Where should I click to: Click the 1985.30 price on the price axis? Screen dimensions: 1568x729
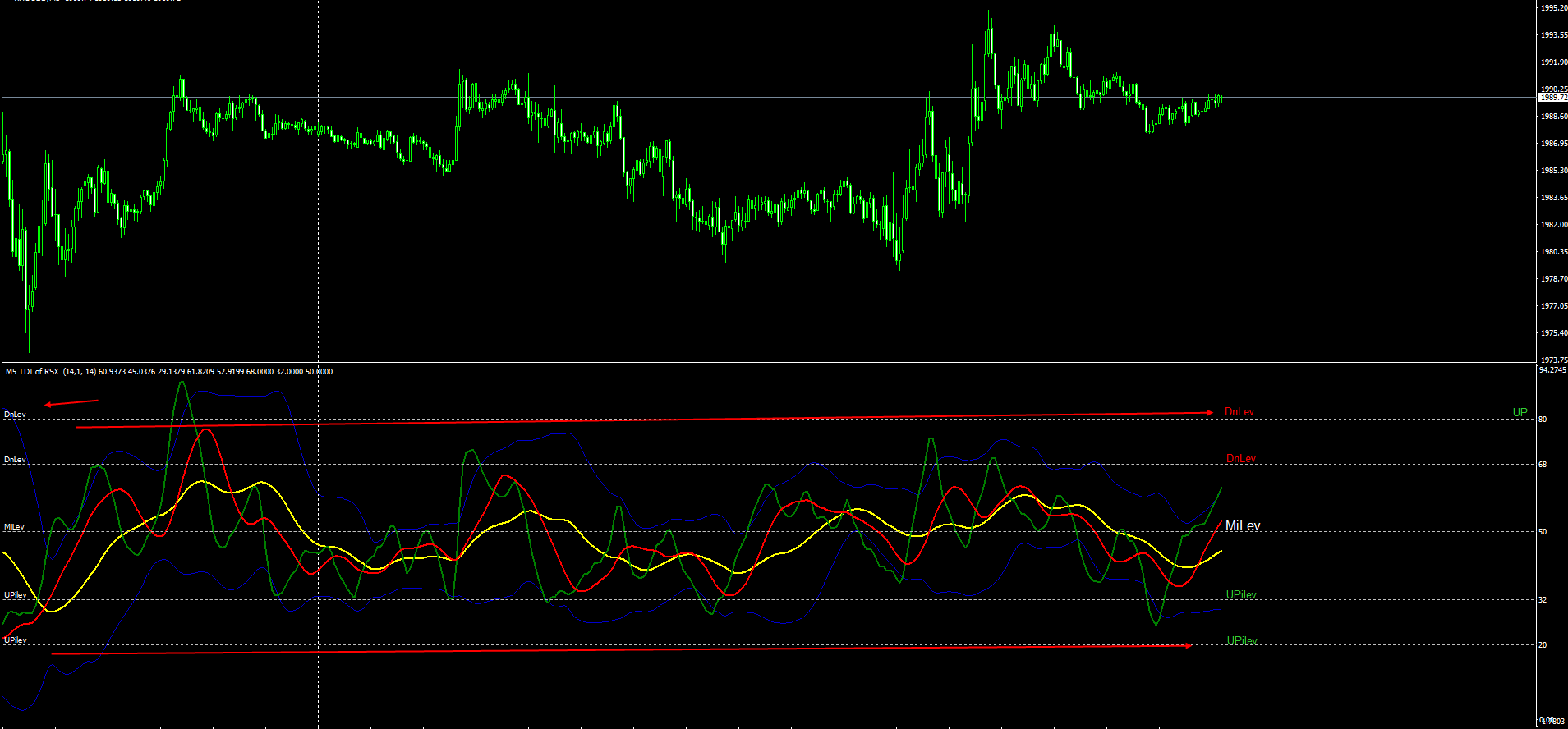tap(1554, 171)
